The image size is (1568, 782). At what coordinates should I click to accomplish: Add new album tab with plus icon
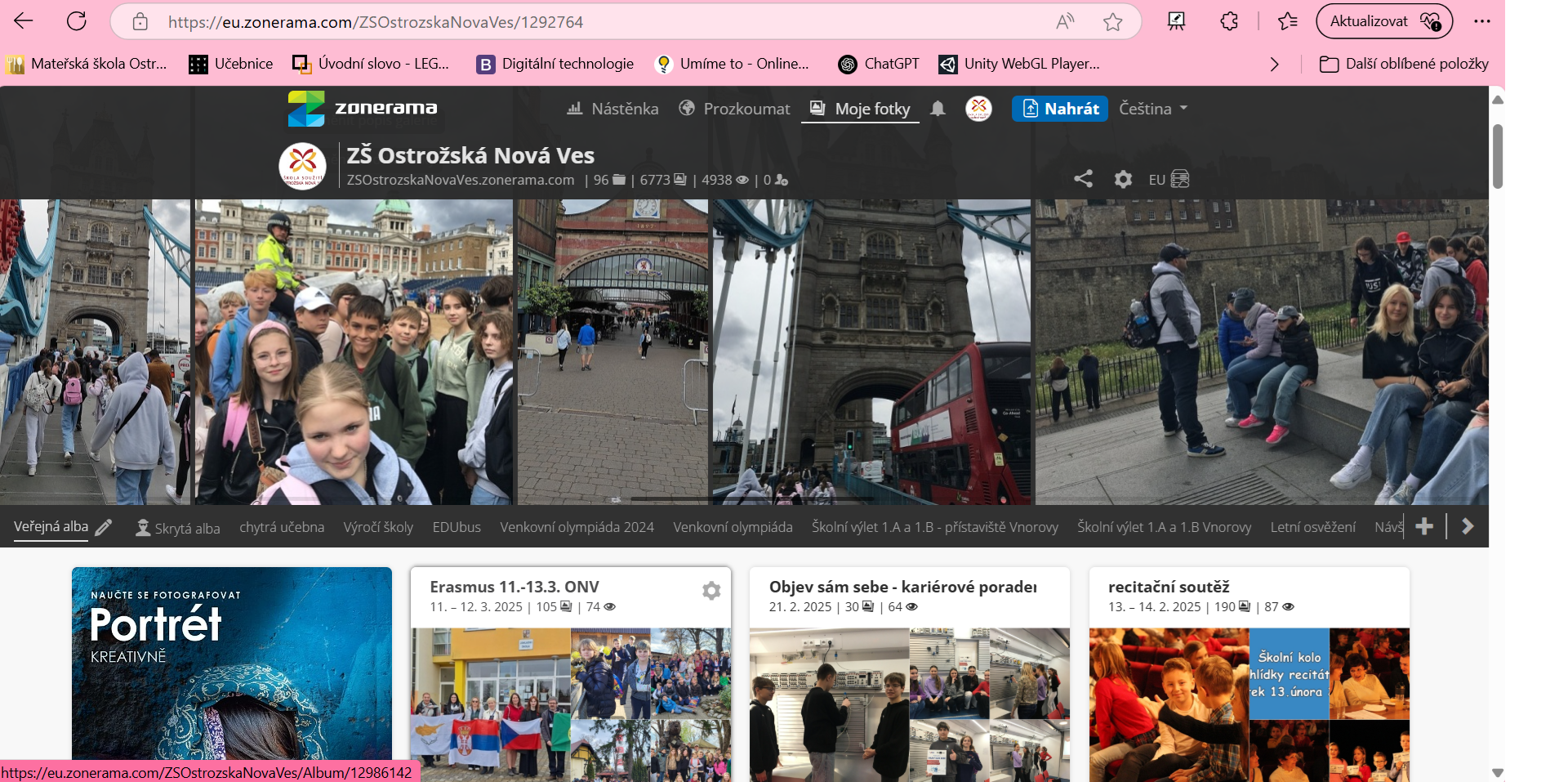[x=1424, y=527]
